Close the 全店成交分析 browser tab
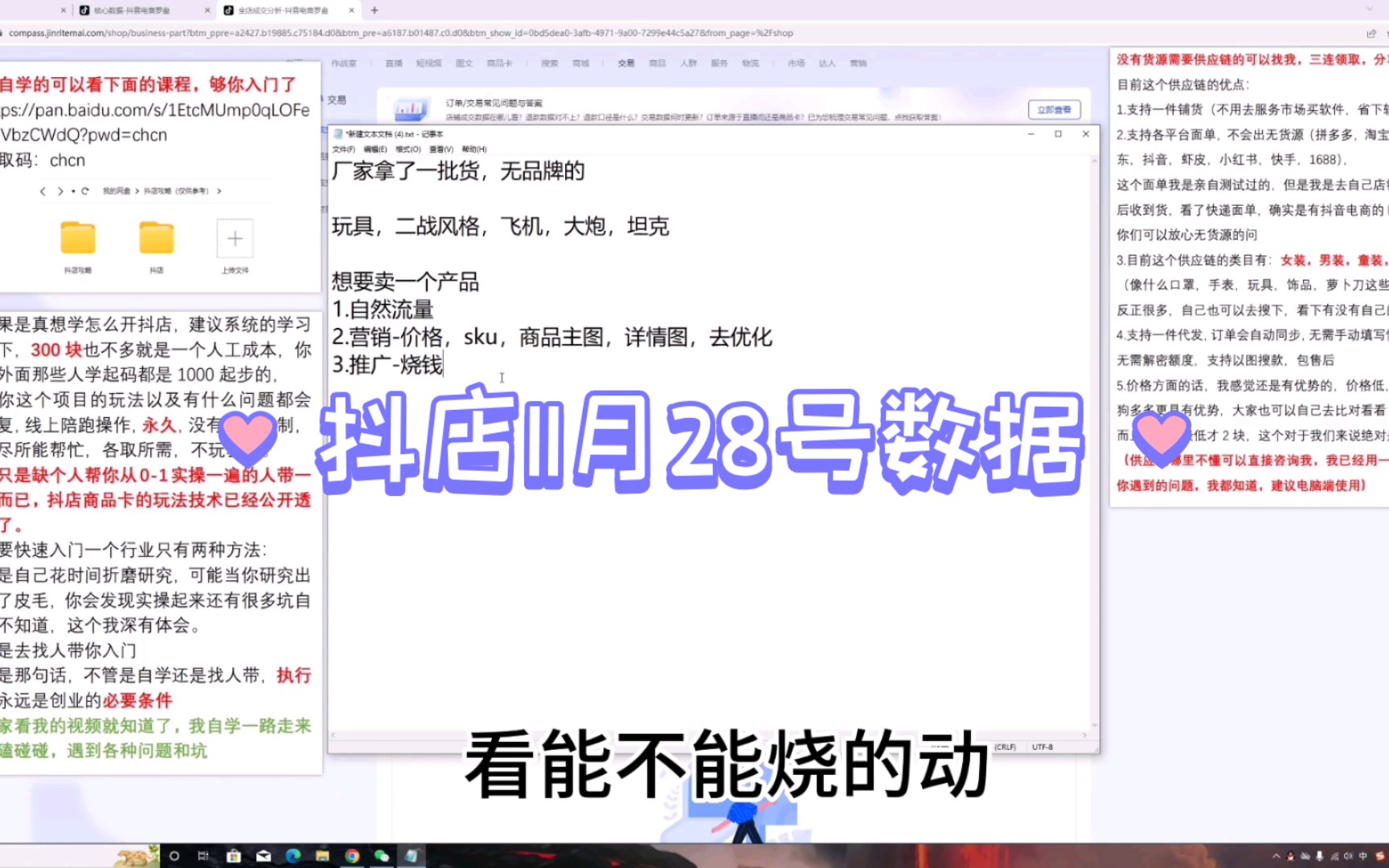 [x=351, y=10]
